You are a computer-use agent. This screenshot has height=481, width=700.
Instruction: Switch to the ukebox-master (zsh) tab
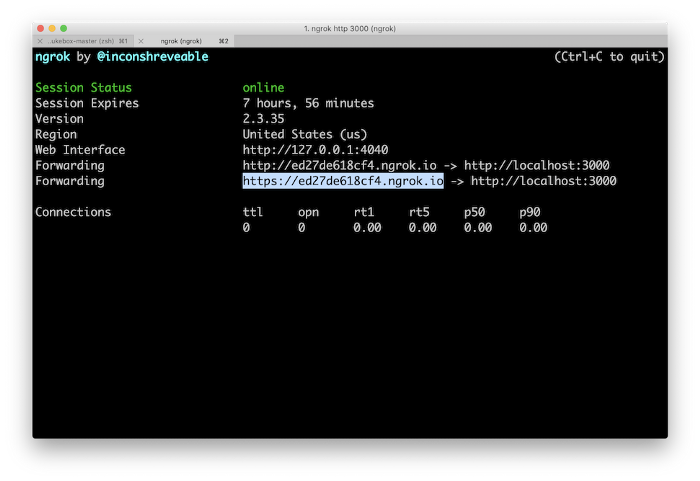click(x=83, y=41)
